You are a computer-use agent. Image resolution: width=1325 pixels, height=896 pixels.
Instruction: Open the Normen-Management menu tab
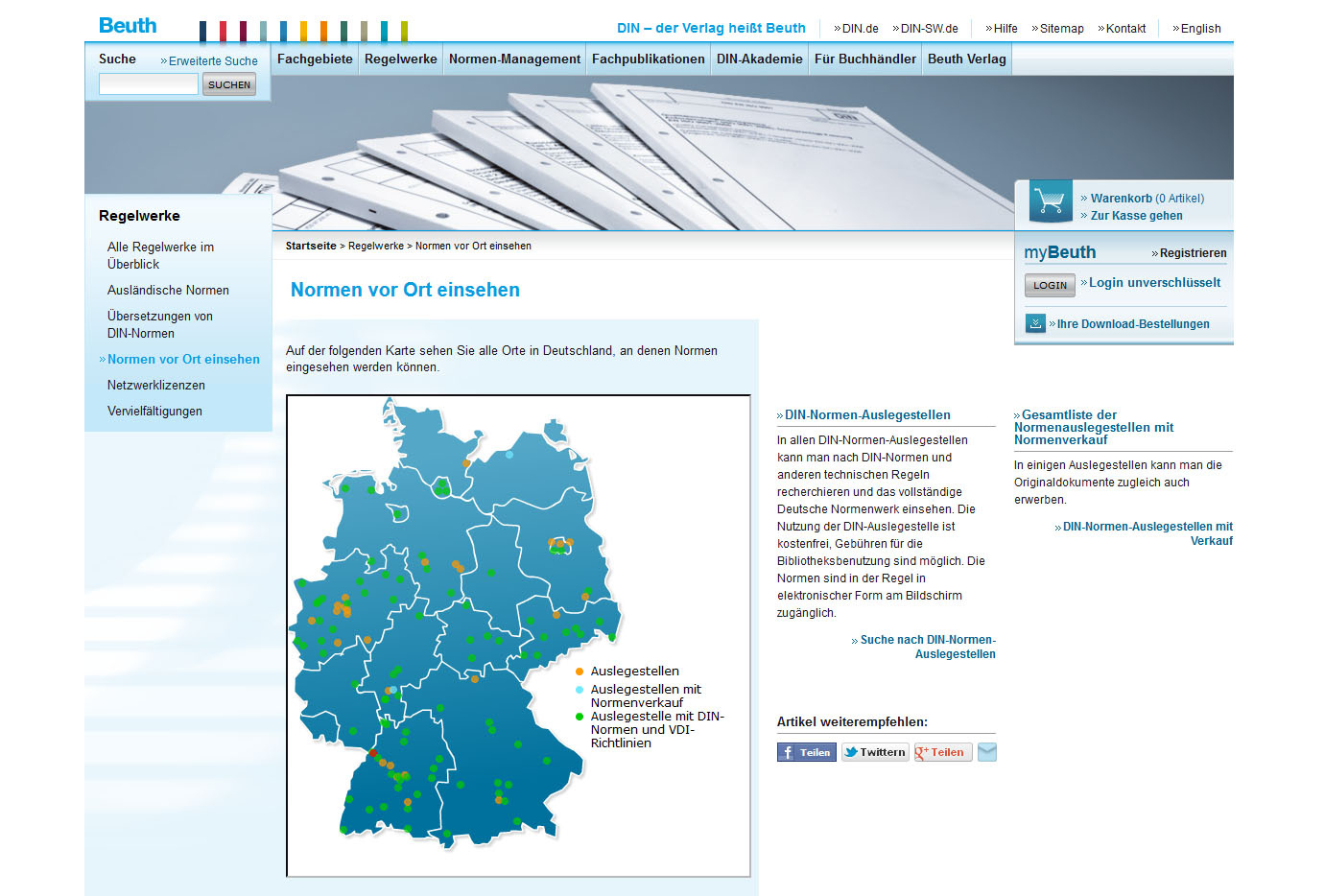tap(514, 59)
